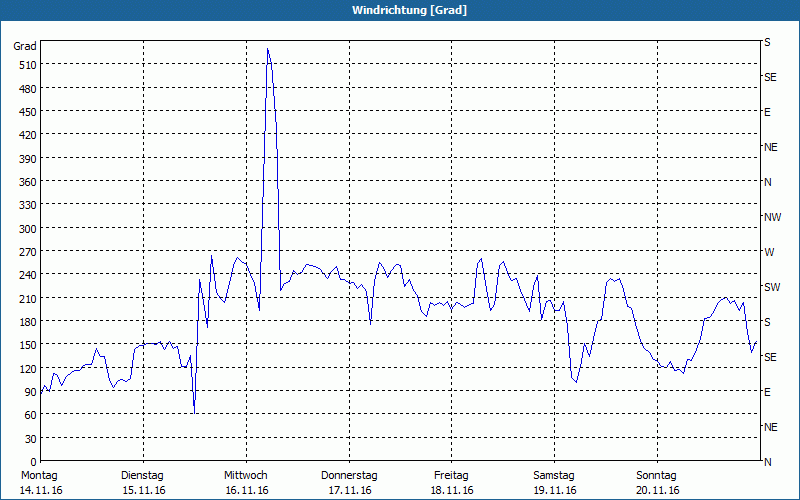Click the 360 value on the degree axis
This screenshot has height=500, width=800.
[28, 182]
